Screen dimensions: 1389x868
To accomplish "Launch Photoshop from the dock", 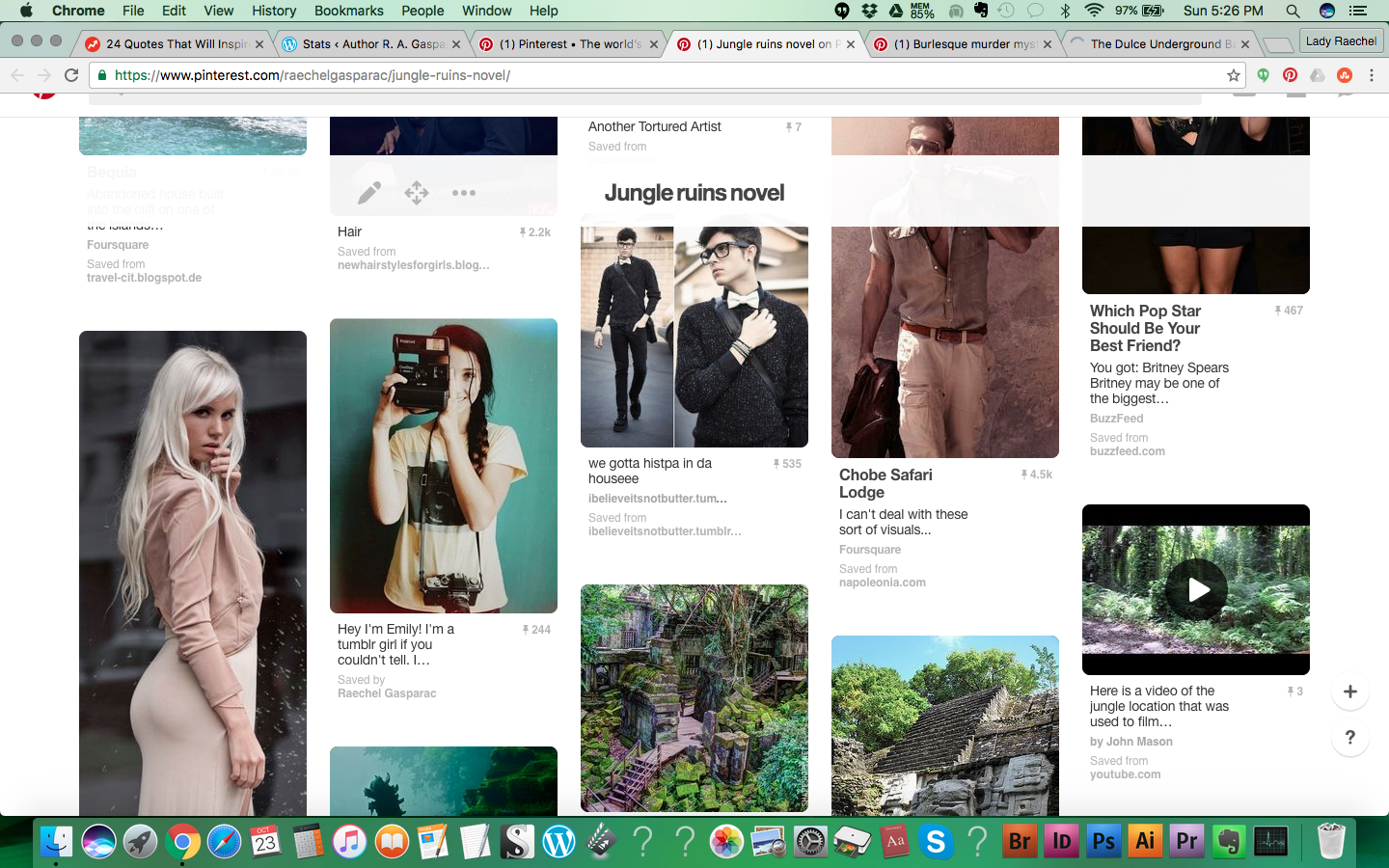I will (1103, 841).
